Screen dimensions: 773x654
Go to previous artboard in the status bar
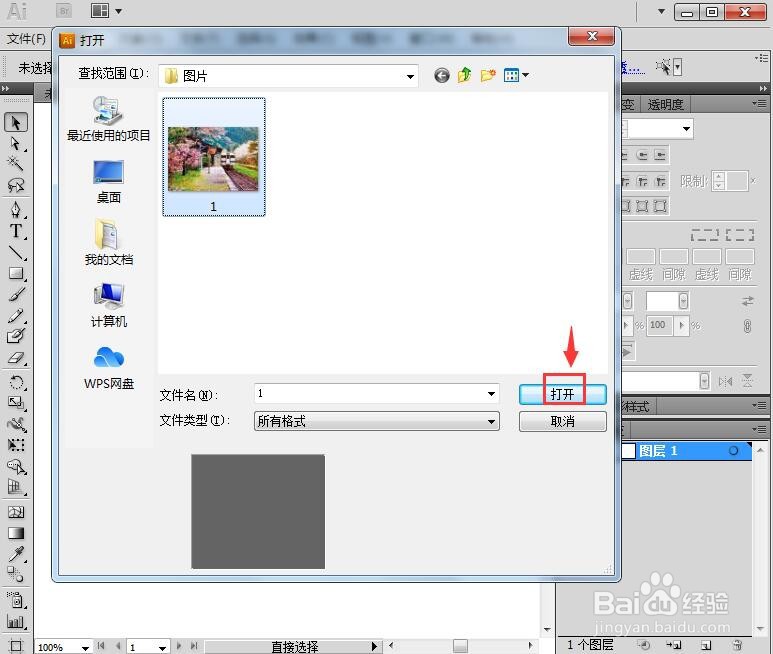tap(117, 646)
